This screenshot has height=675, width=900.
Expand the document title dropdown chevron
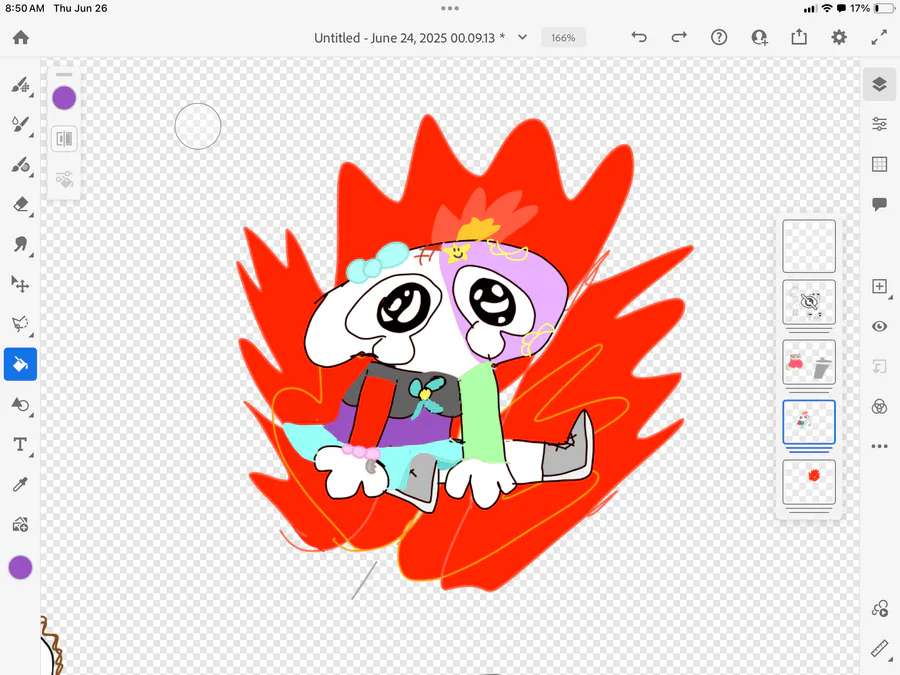pyautogui.click(x=522, y=37)
